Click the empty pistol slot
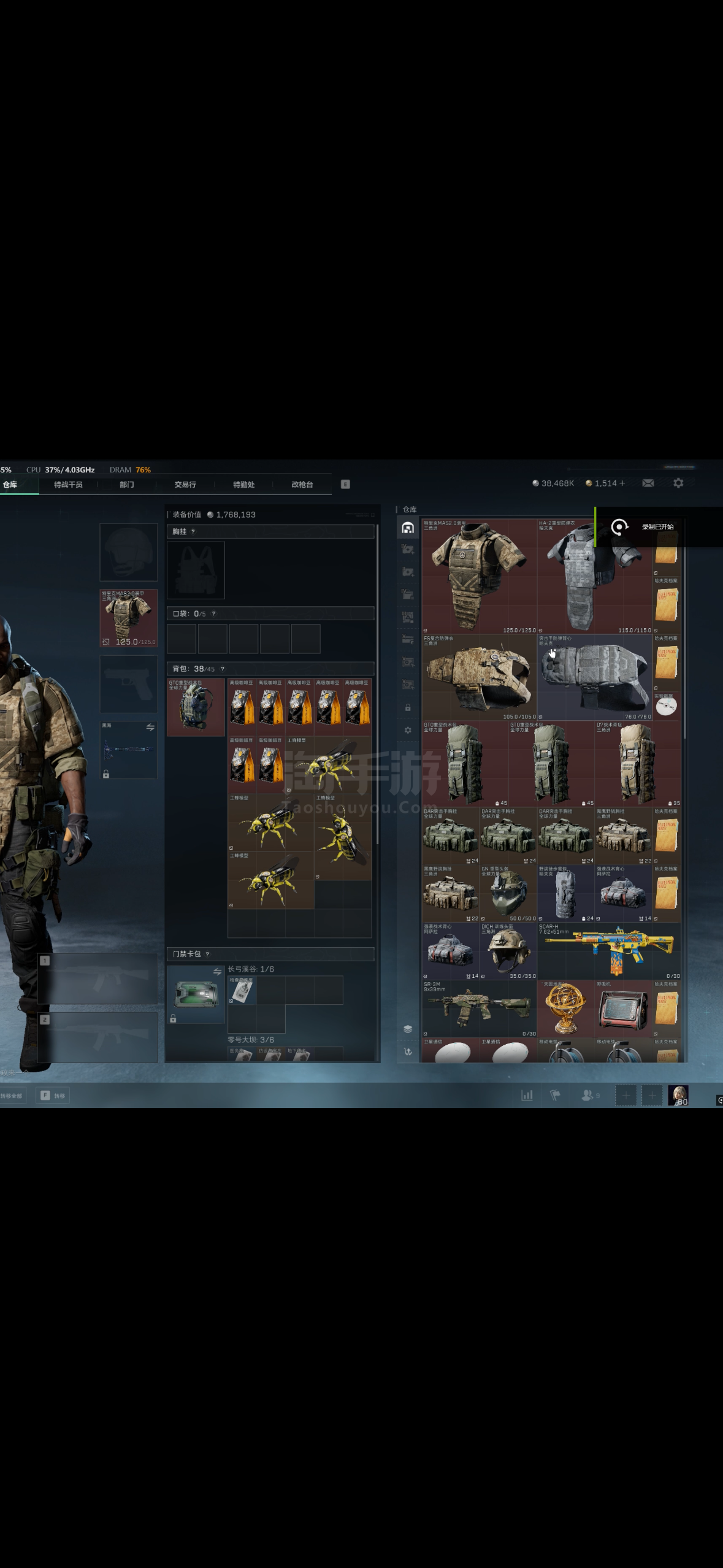 click(x=129, y=684)
